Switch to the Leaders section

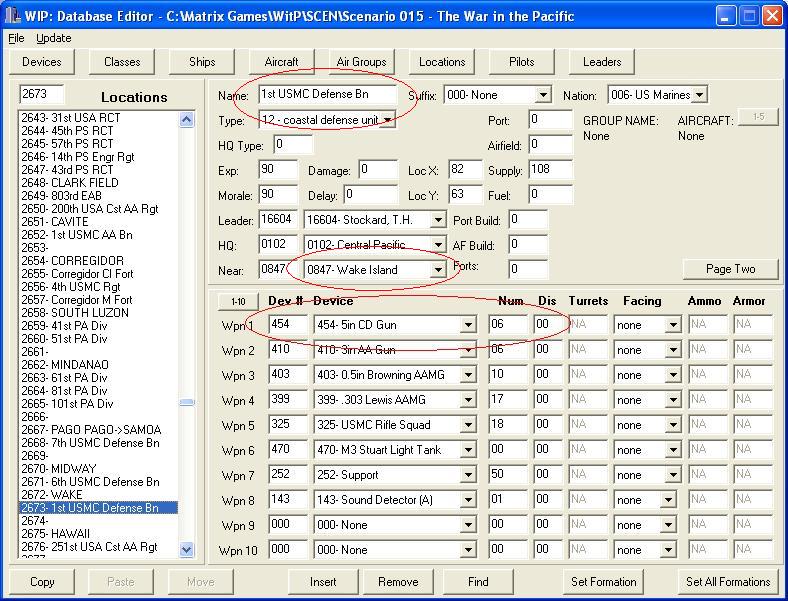(602, 62)
